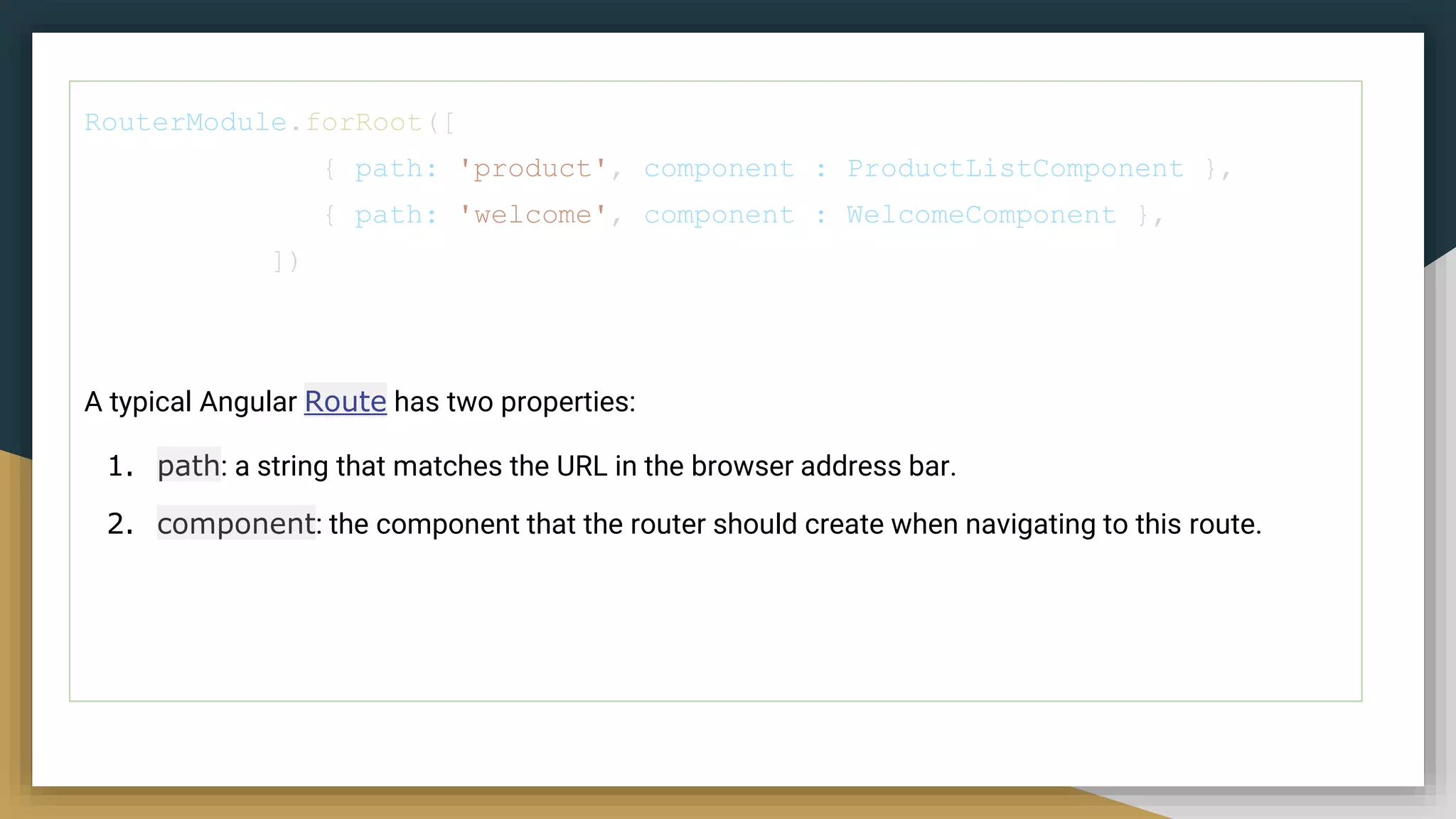Click the list number '2.'
The height and width of the screenshot is (819, 1456).
point(121,524)
